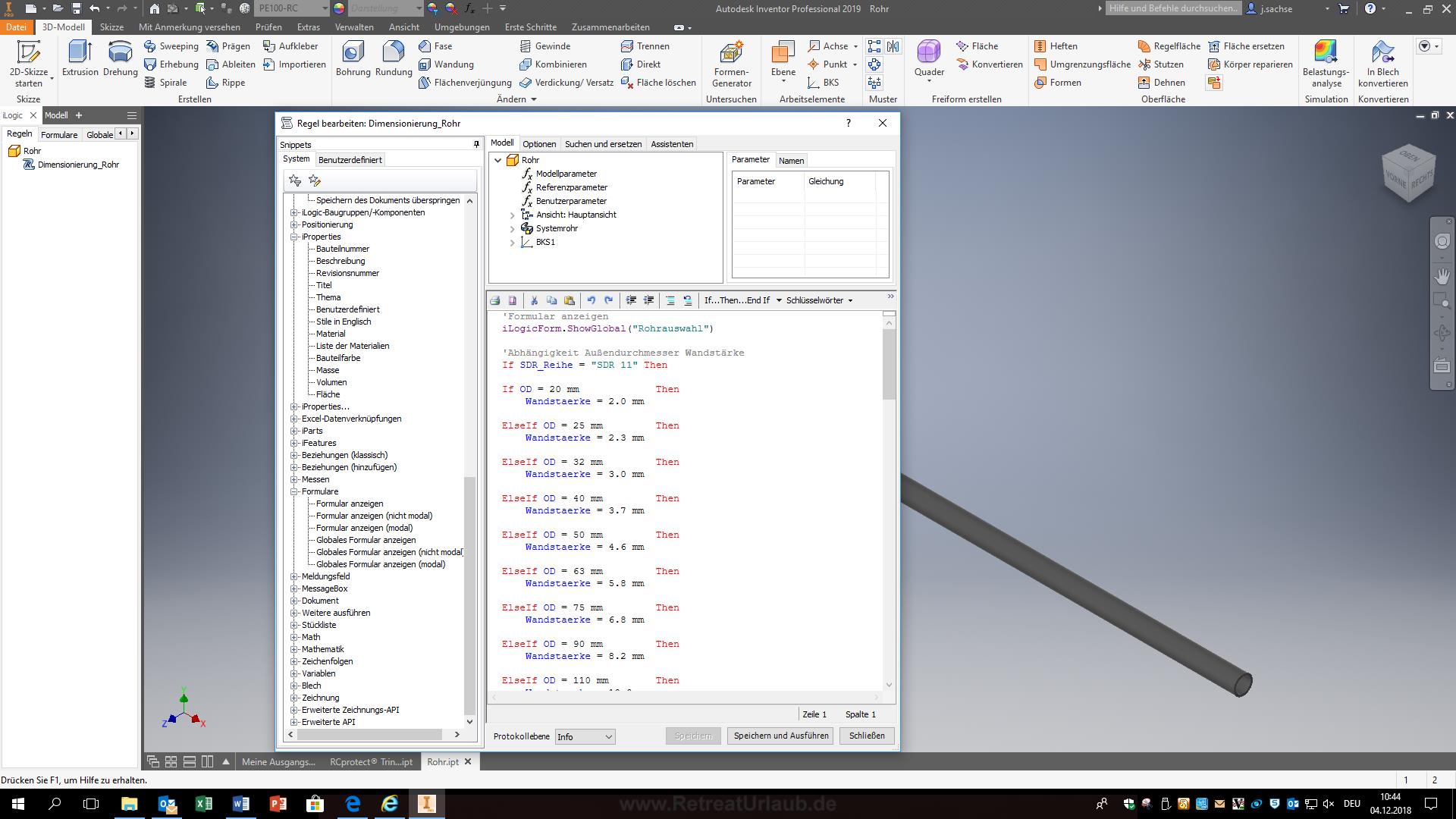
Task: Open the Suchen und ersetzen tab
Action: pos(603,143)
